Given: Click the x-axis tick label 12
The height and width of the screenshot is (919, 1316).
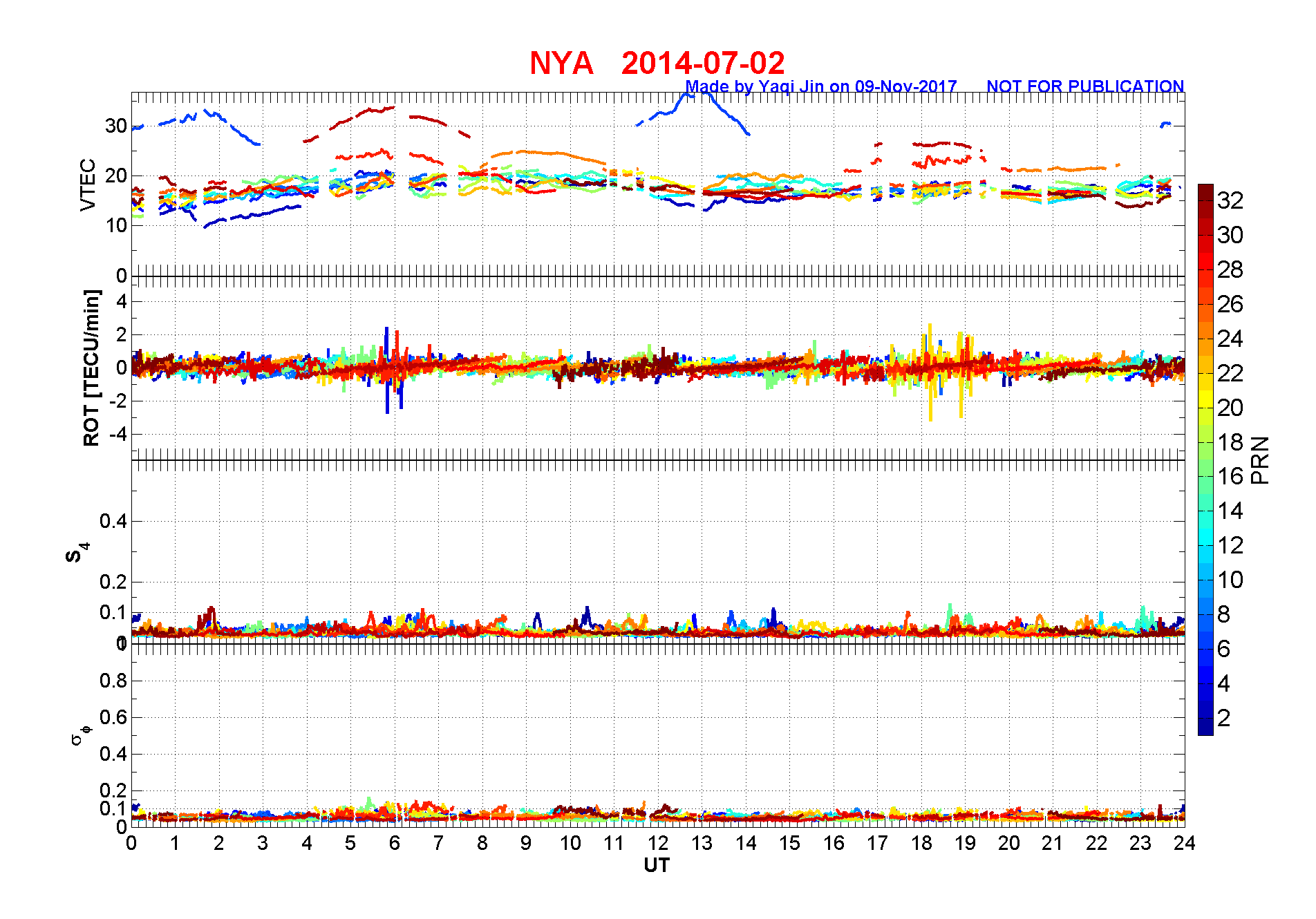Looking at the screenshot, I should (x=658, y=843).
